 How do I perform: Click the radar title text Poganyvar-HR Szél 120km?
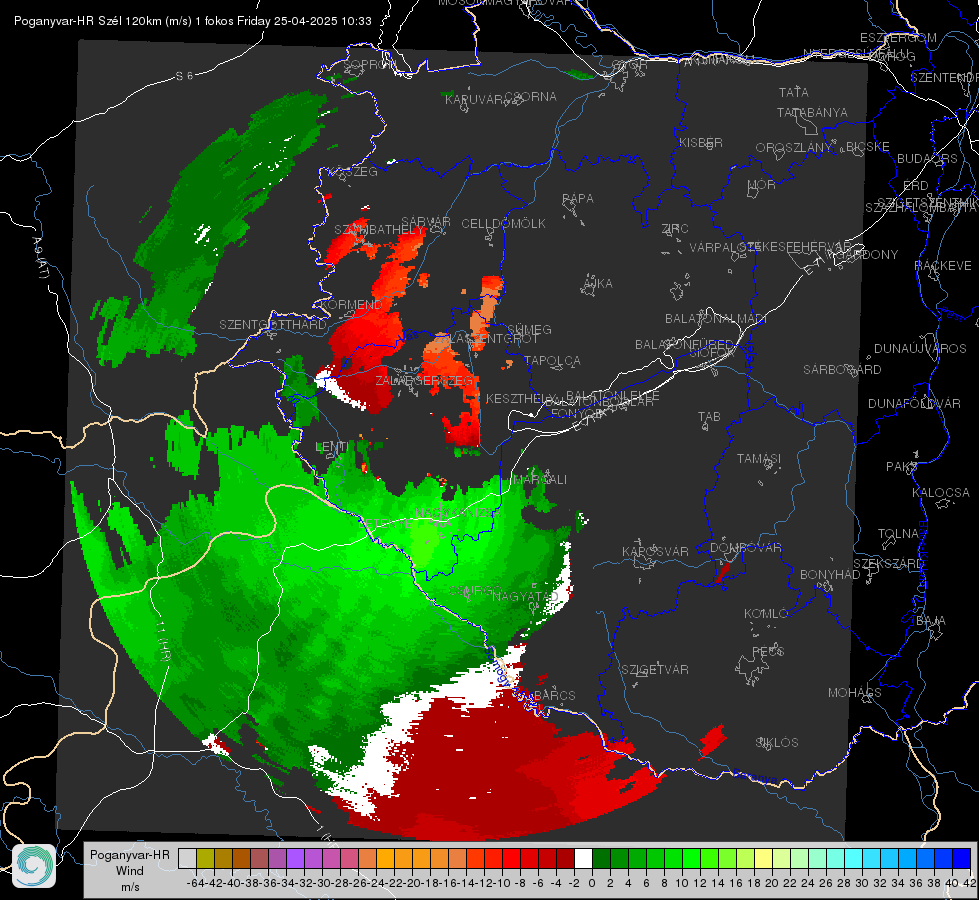click(87, 21)
